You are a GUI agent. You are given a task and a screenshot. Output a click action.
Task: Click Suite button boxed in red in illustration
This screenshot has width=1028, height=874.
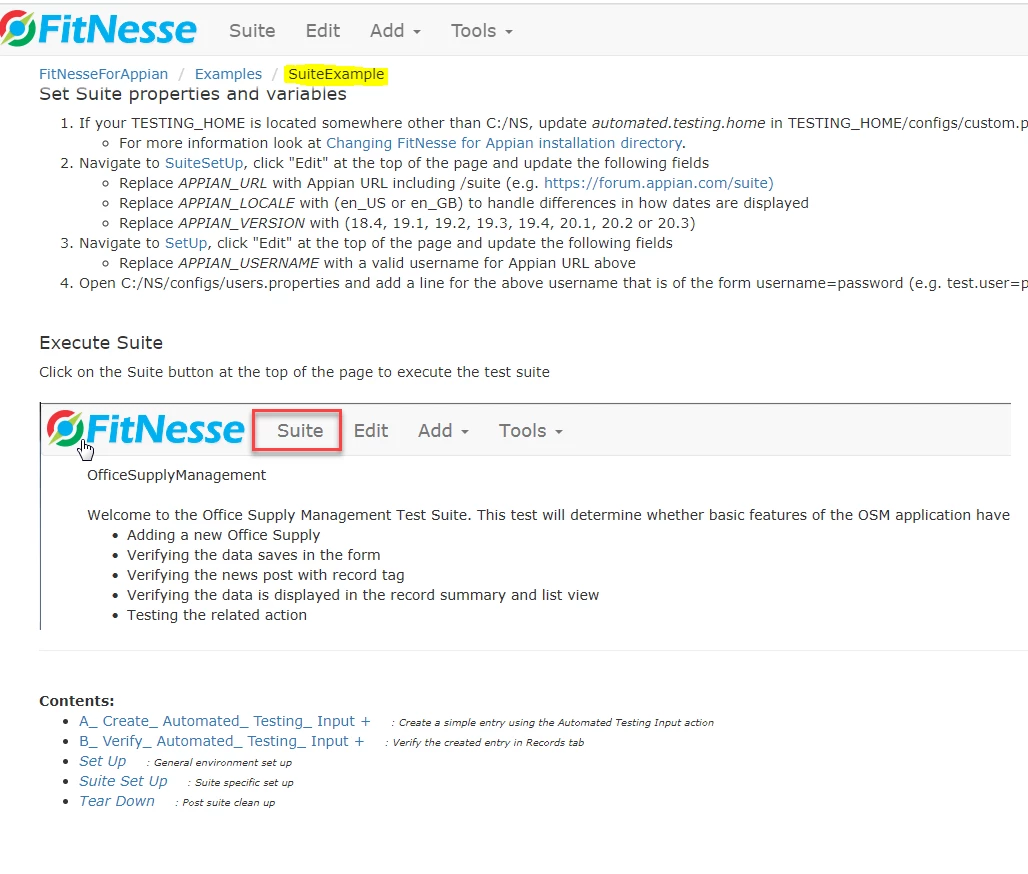coord(298,431)
